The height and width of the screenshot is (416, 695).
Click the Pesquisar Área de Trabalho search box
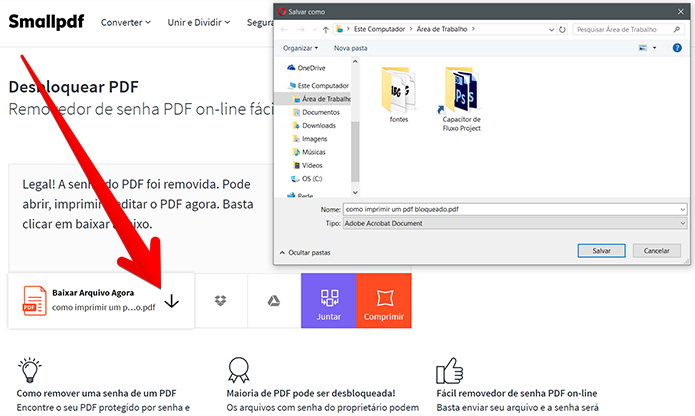pos(629,29)
